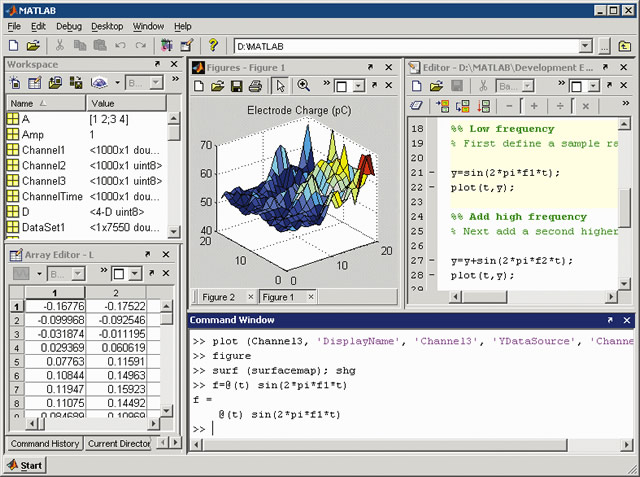Image resolution: width=640 pixels, height=477 pixels.
Task: Click Open selection icon in Workspace toolbar
Action: pos(35,83)
